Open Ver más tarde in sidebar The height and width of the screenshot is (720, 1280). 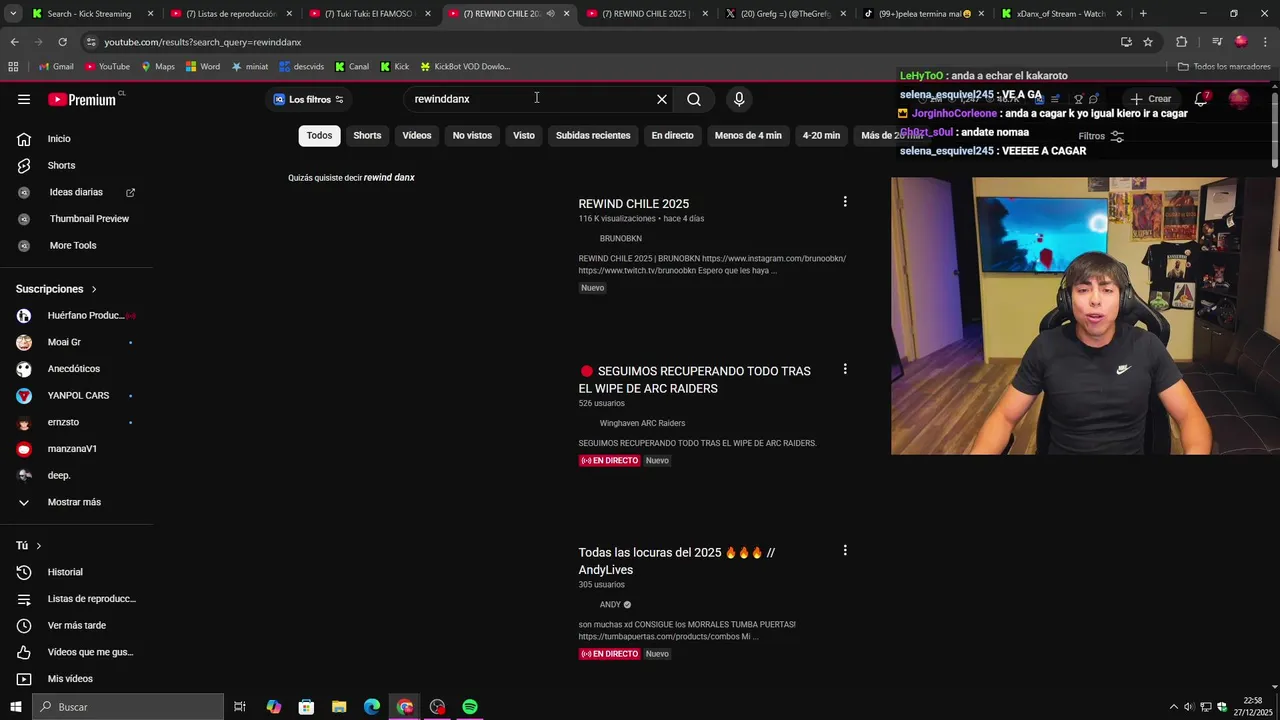76,625
